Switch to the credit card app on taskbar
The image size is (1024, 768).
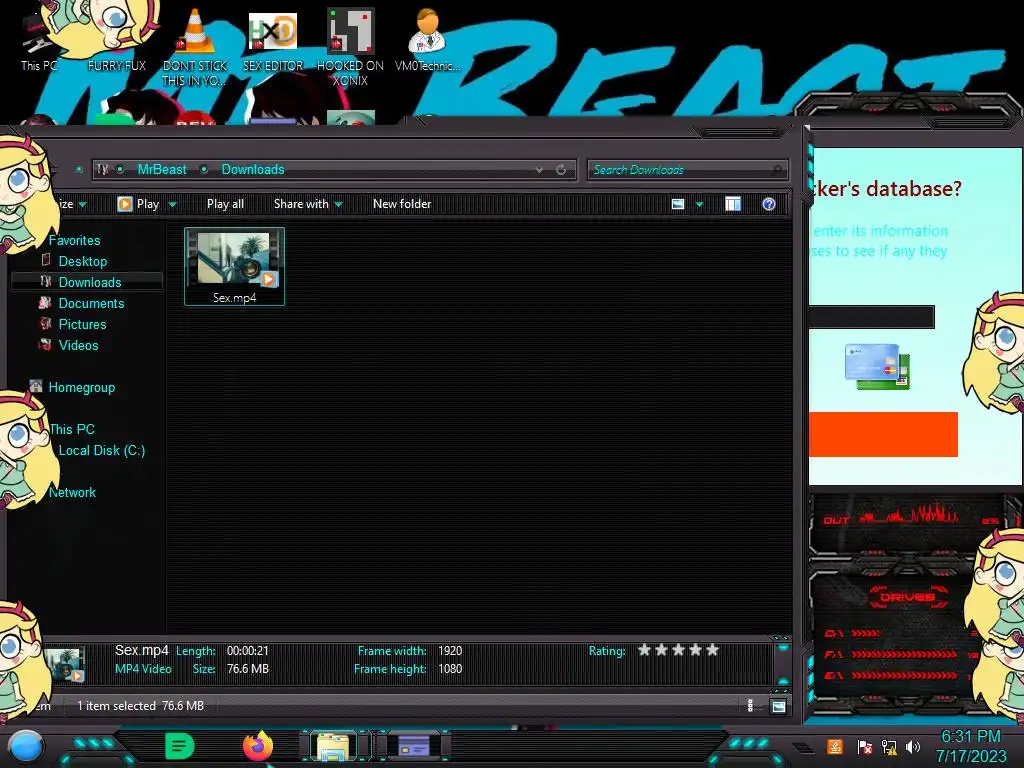(x=413, y=746)
